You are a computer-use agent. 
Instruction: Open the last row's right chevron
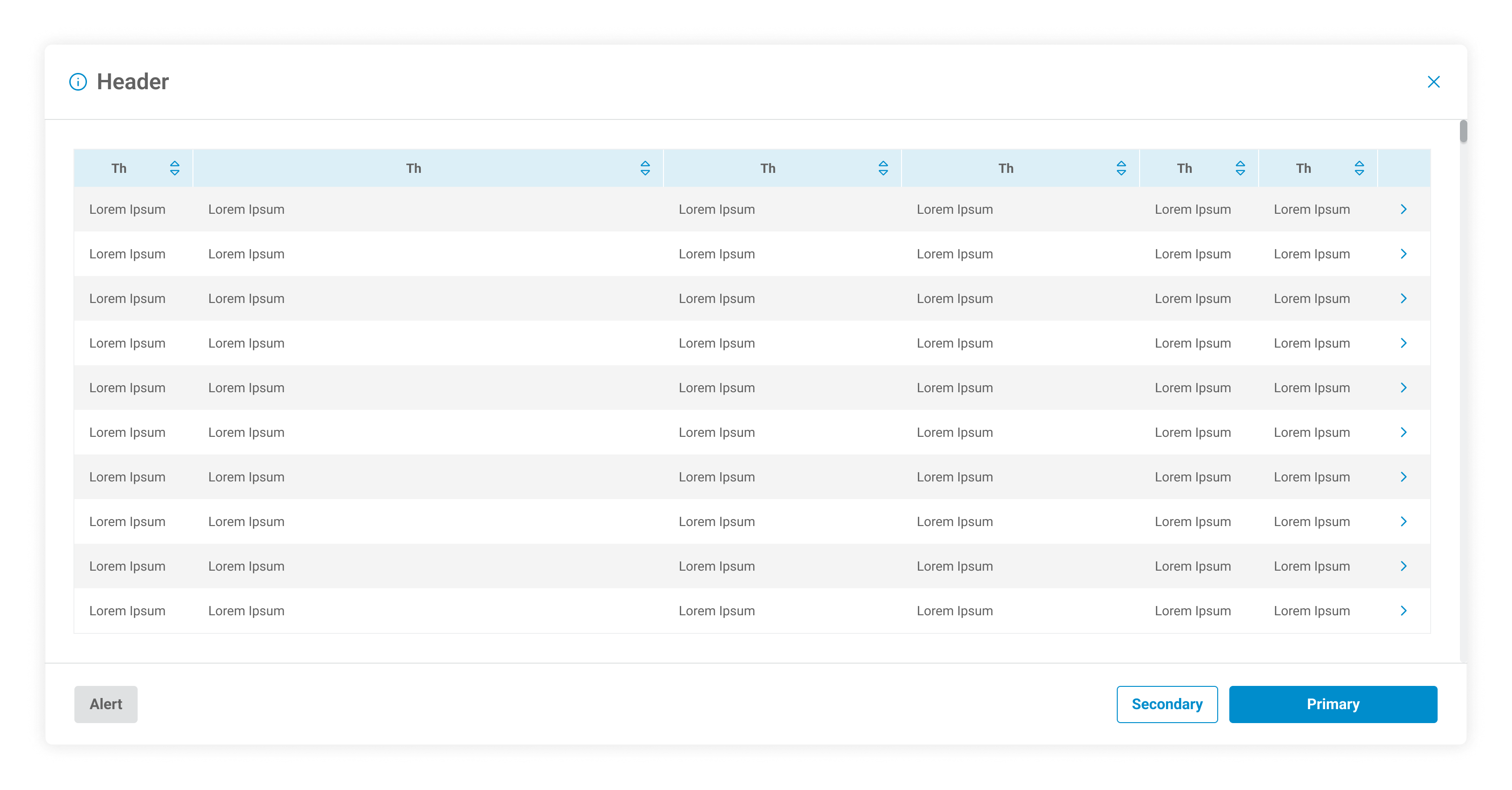[1403, 611]
